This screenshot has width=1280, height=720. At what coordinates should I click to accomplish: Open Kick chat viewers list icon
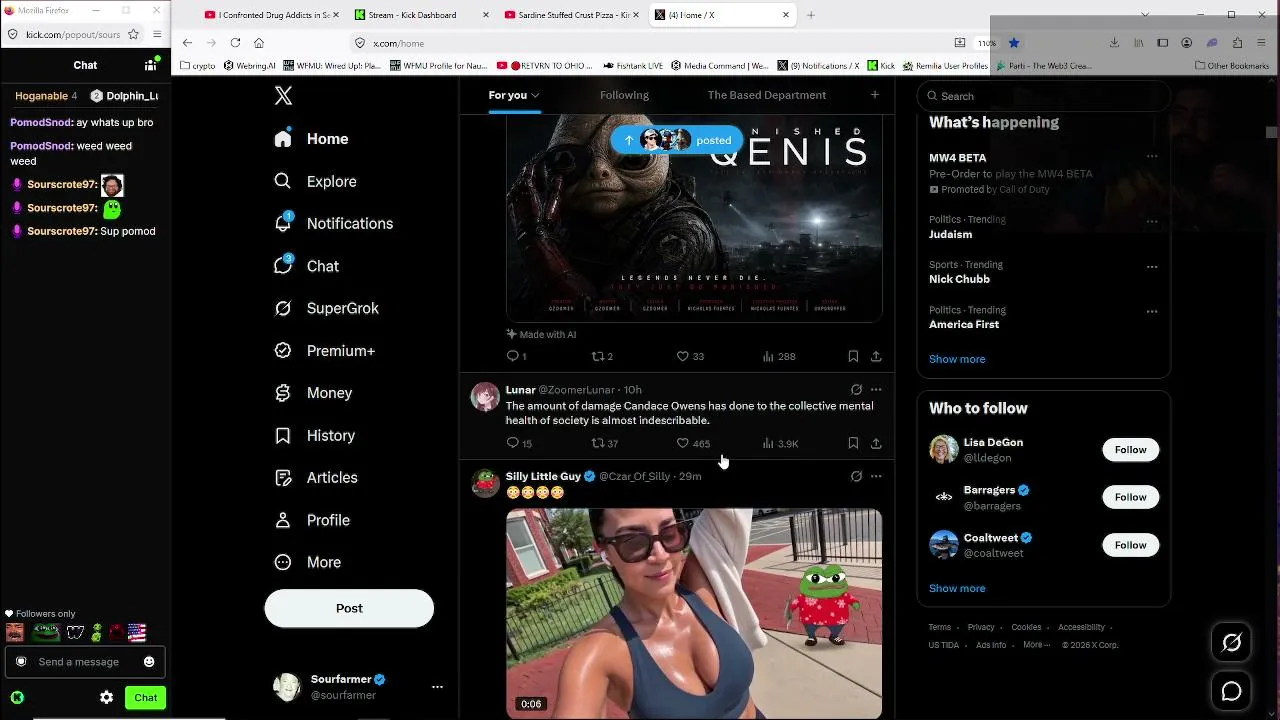click(151, 65)
